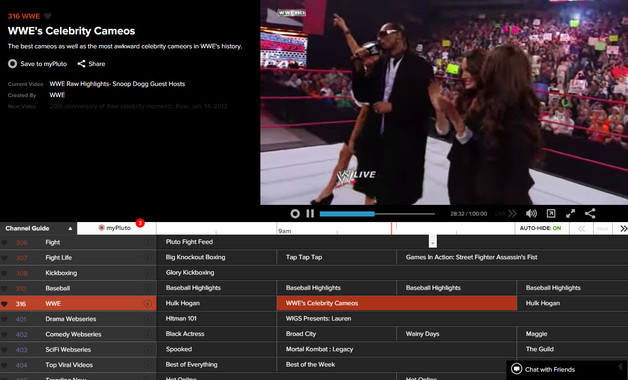
Task: Click the video player image
Action: [444, 102]
